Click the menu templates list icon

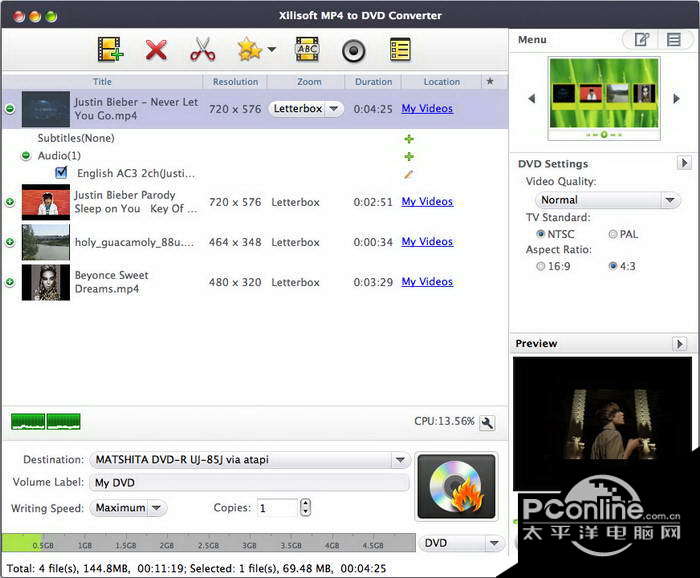tap(674, 40)
